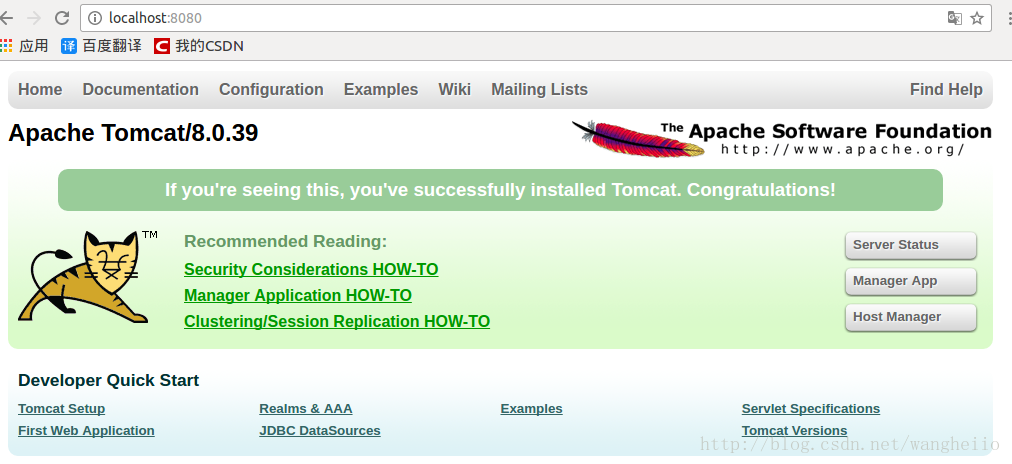Image resolution: width=1012 pixels, height=464 pixels.
Task: Open Security Considerations HOW-TO link
Action: (311, 269)
